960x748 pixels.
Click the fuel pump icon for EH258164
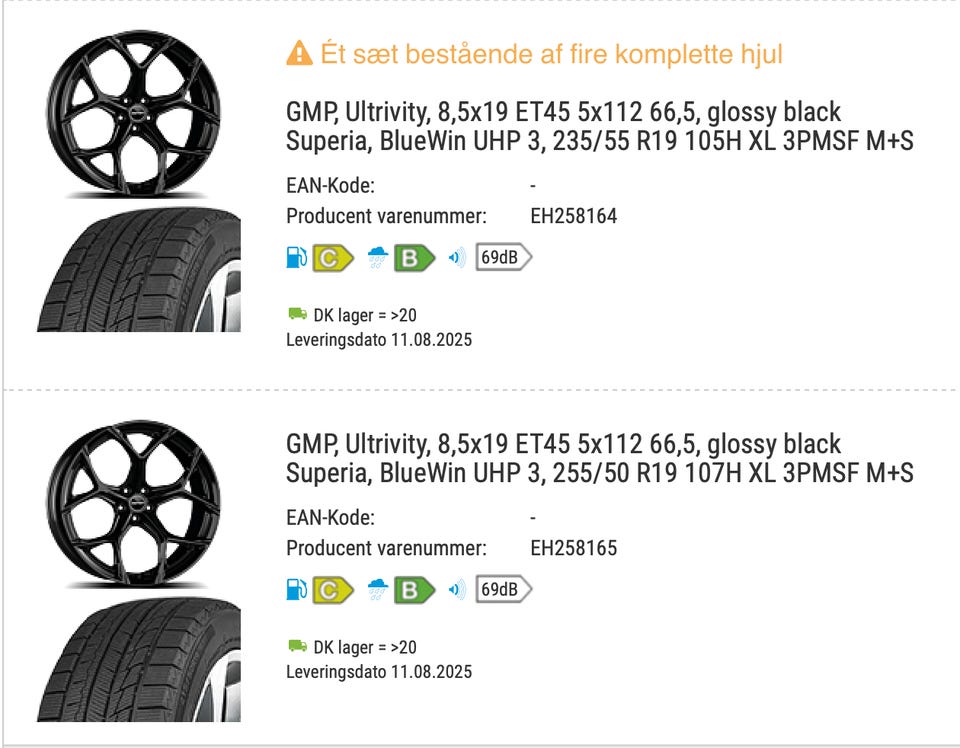(296, 258)
